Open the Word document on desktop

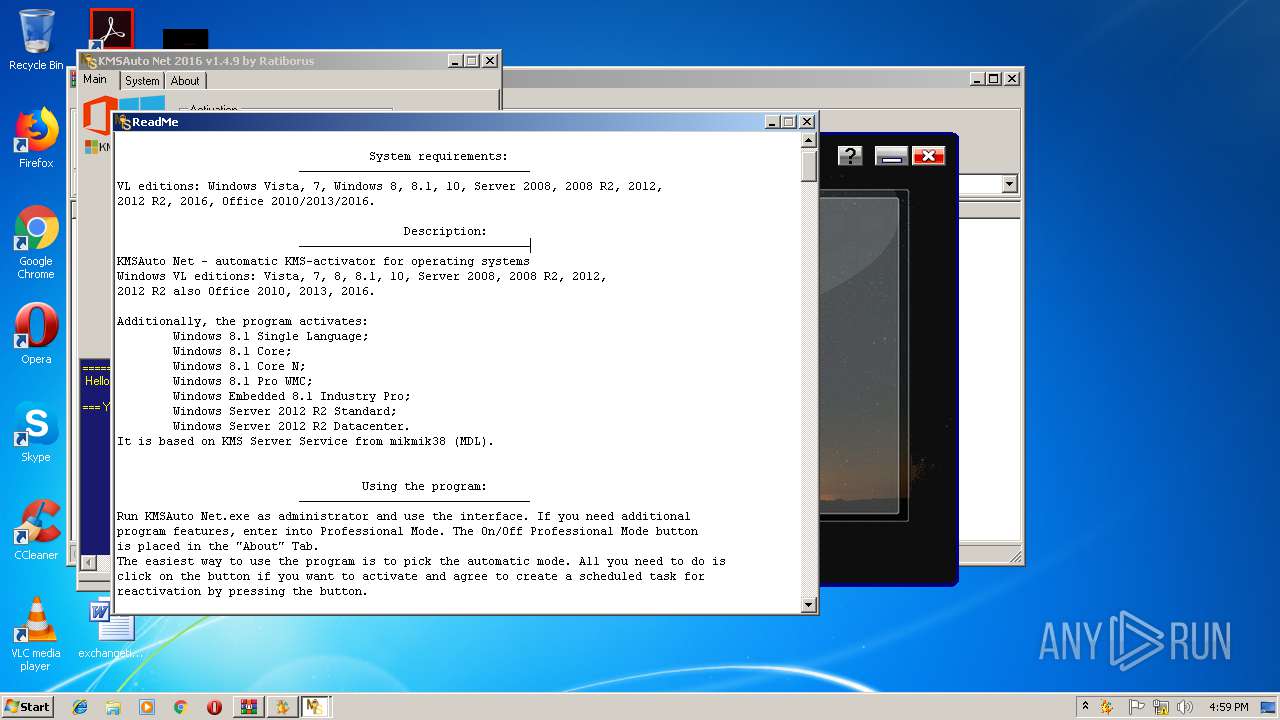[x=111, y=628]
